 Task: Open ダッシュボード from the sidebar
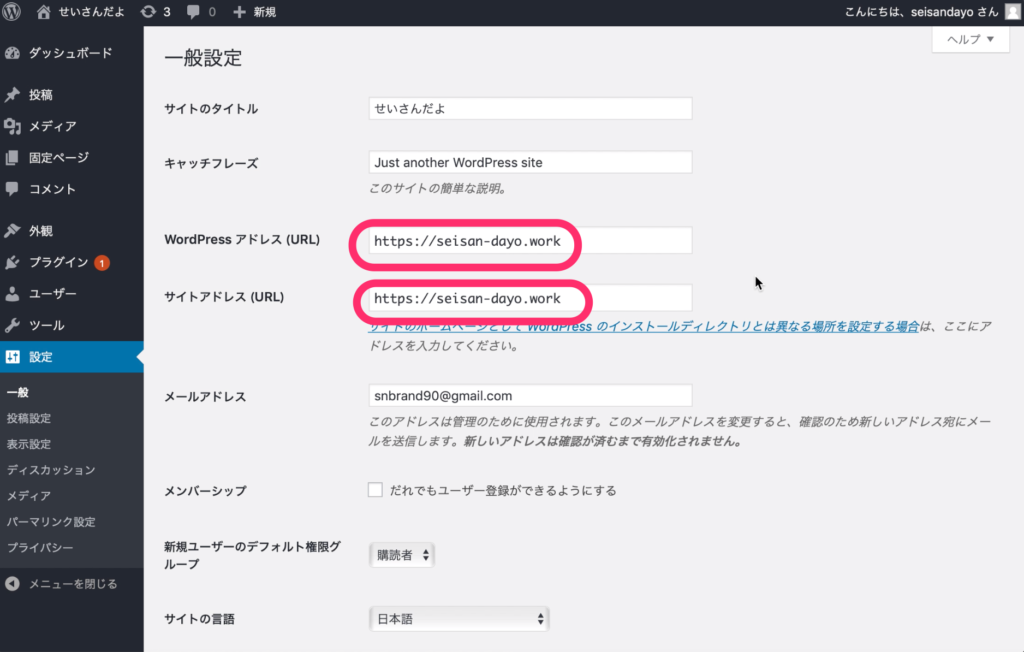point(70,53)
